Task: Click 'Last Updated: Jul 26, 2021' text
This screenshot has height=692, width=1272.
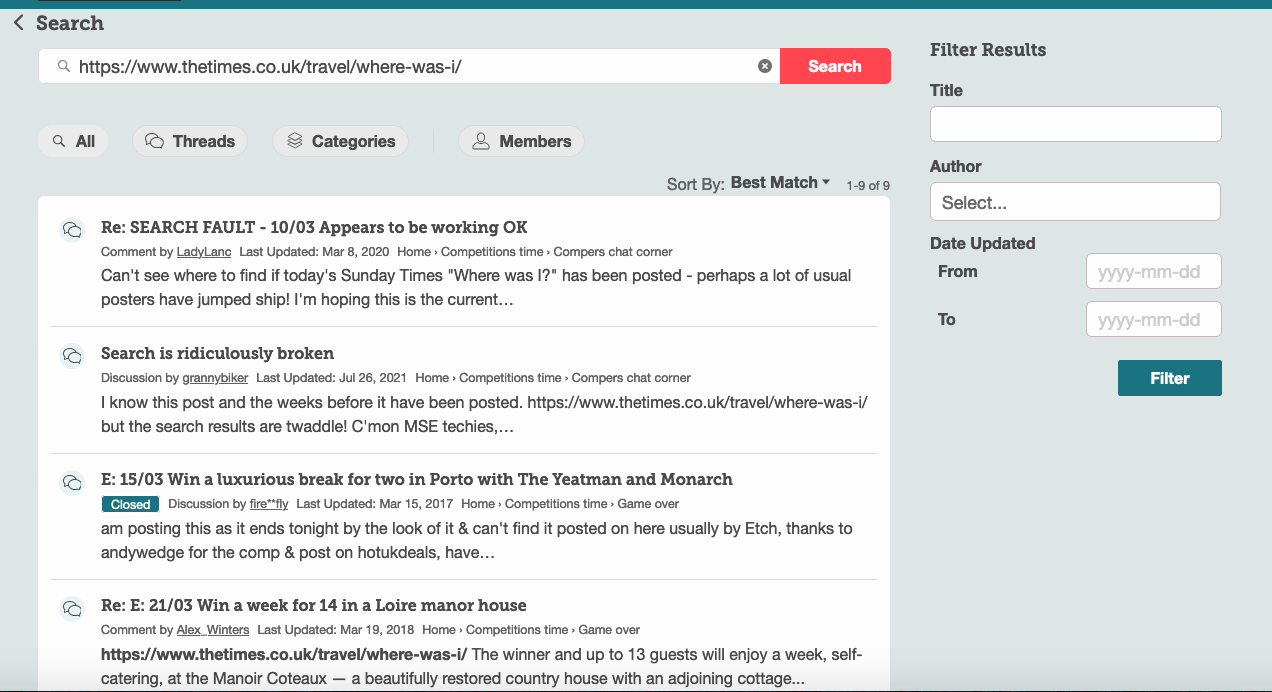Action: point(332,378)
